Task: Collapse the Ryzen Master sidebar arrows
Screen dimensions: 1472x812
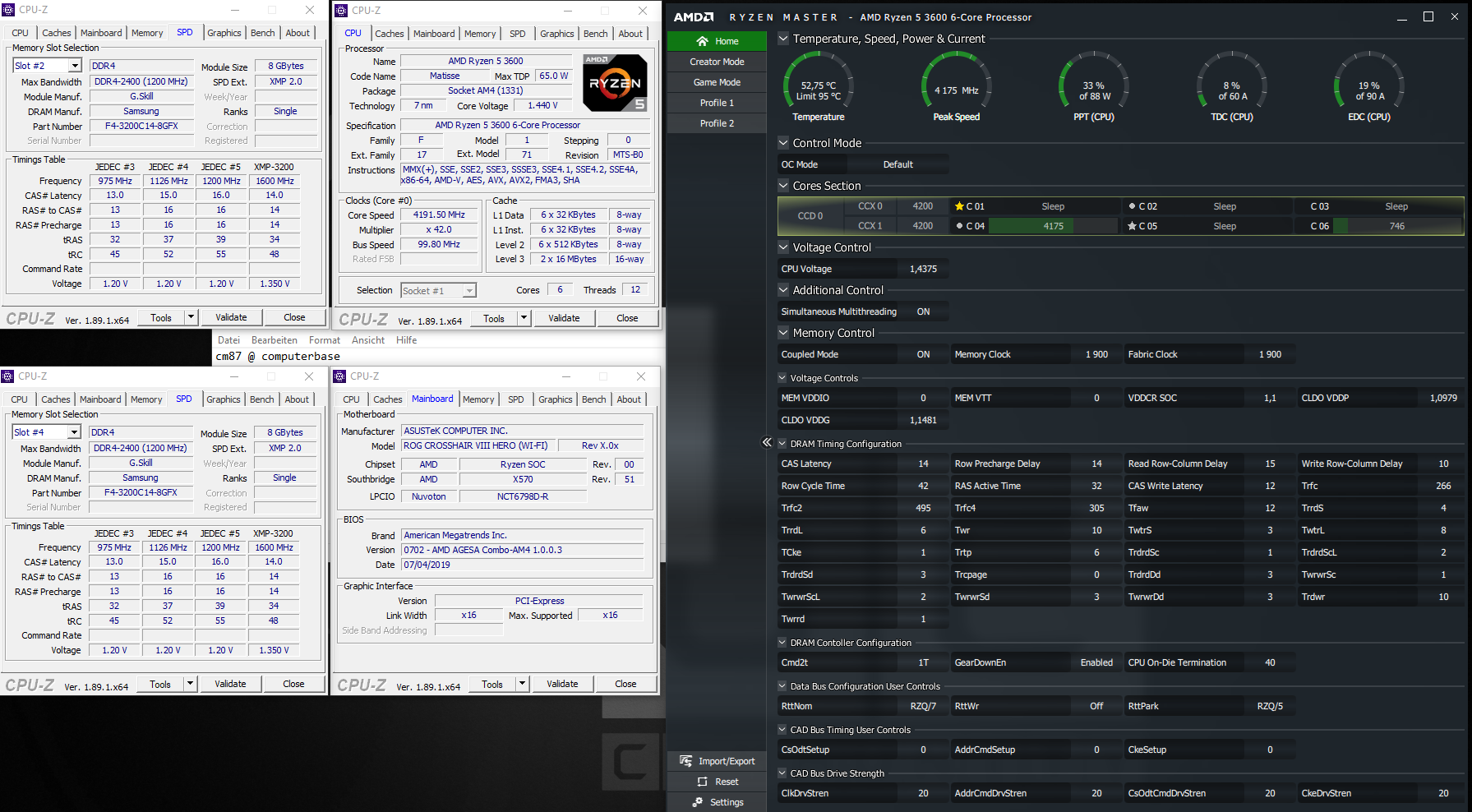Action: (x=767, y=442)
